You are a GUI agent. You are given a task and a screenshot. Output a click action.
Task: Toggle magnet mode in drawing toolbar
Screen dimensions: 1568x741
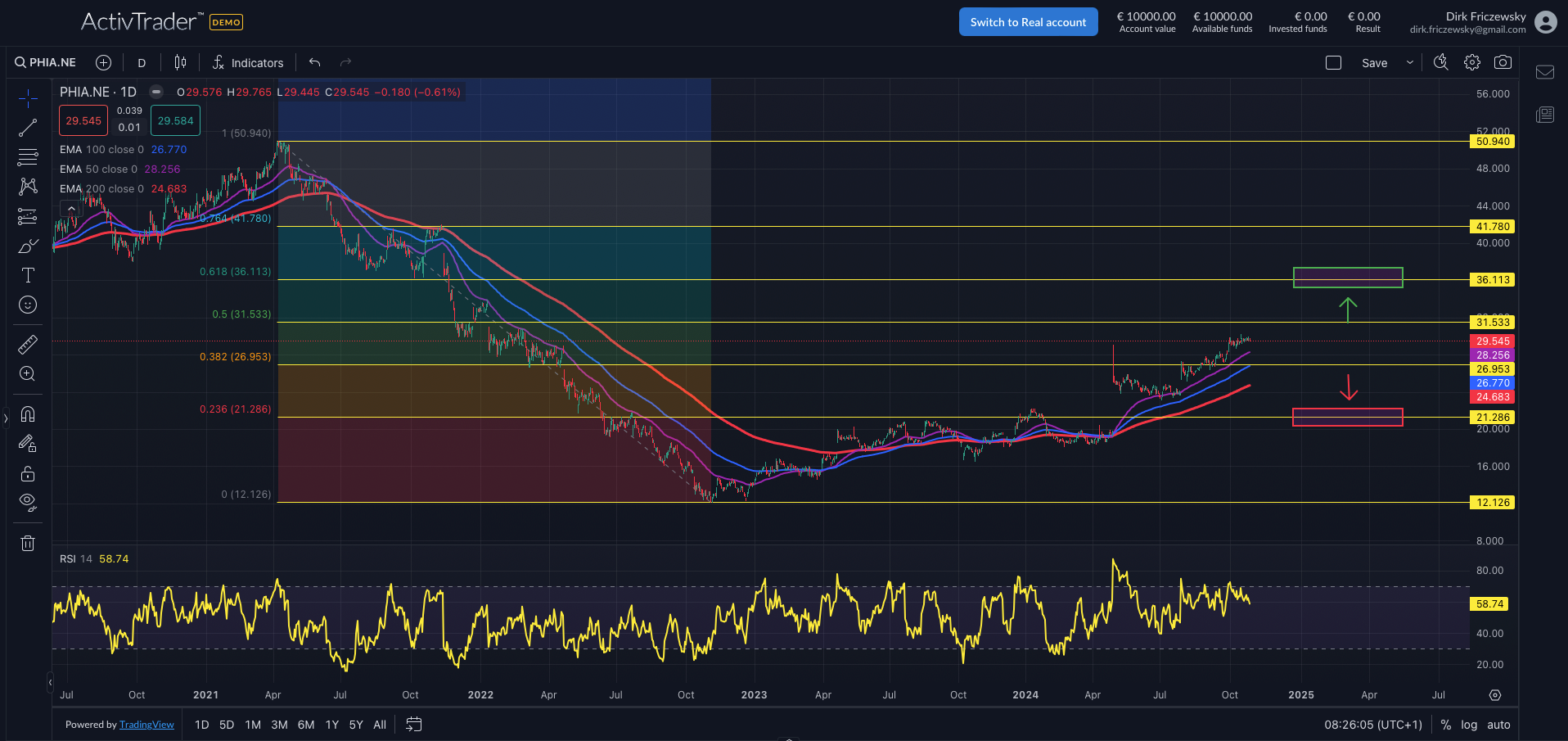pyautogui.click(x=28, y=414)
